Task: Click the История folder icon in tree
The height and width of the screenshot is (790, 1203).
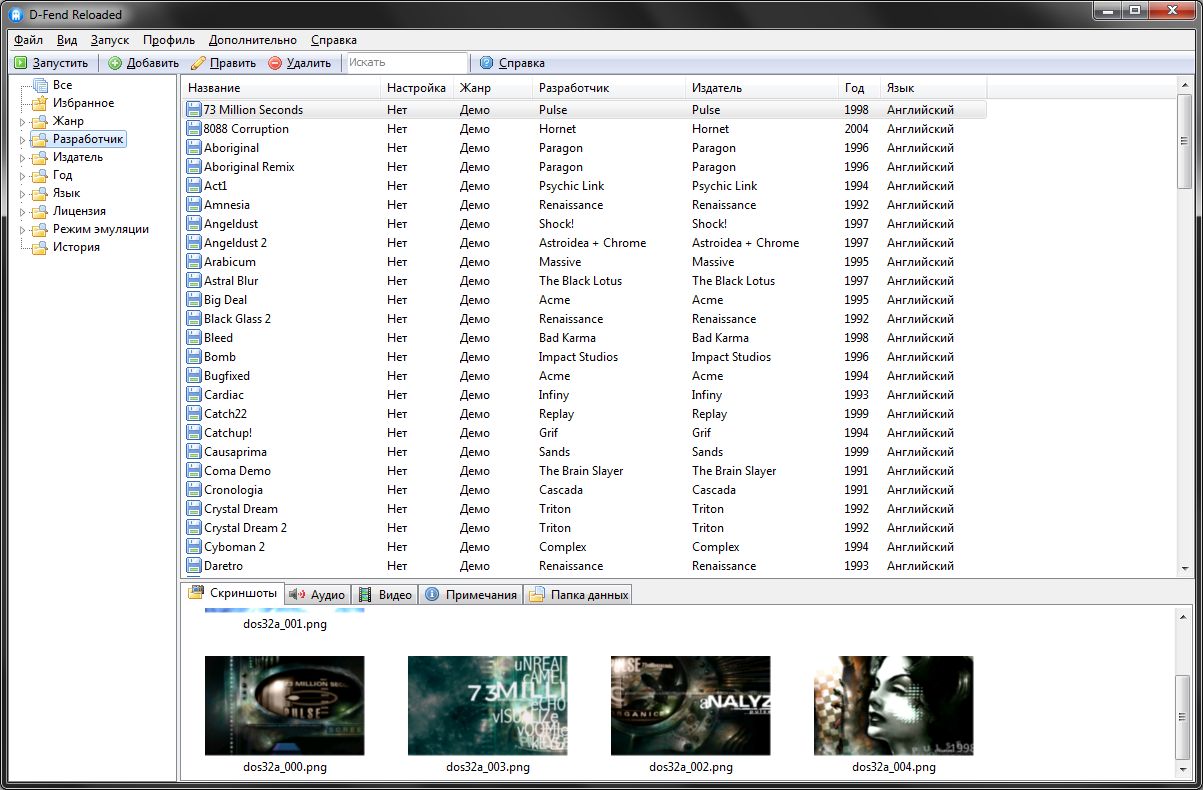Action: click(40, 247)
